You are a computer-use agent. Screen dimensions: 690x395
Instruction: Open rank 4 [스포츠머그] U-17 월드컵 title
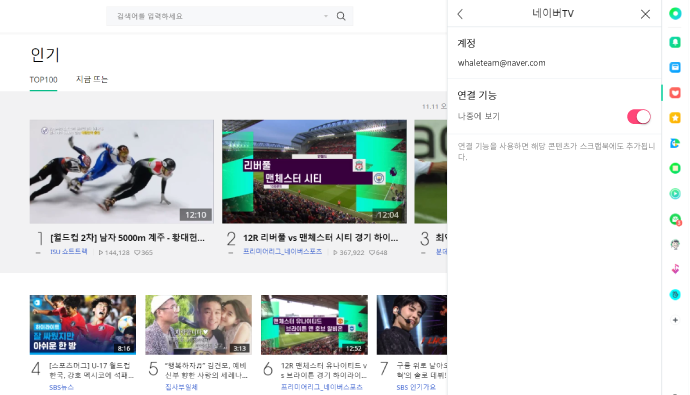92,370
